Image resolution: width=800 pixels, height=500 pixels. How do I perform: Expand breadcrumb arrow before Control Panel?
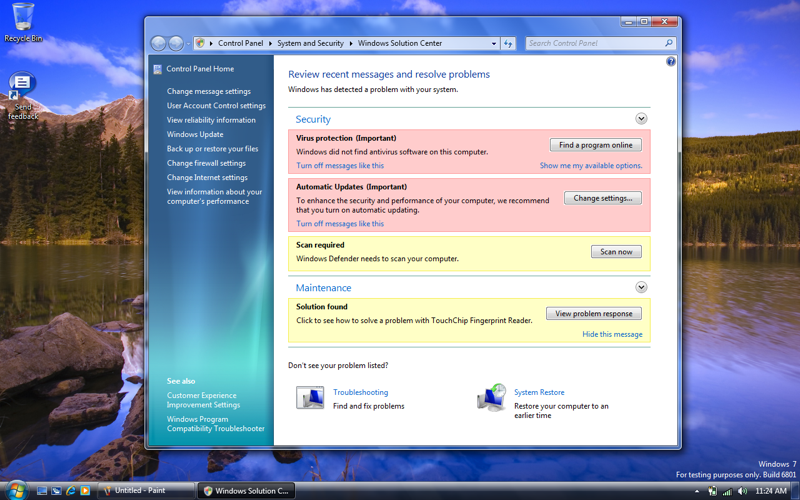click(211, 43)
